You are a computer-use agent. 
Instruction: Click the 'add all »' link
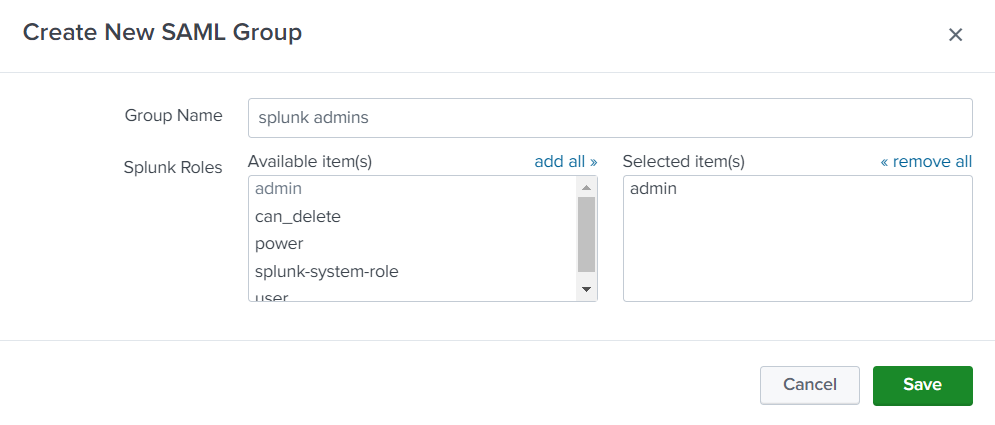pyautogui.click(x=565, y=161)
